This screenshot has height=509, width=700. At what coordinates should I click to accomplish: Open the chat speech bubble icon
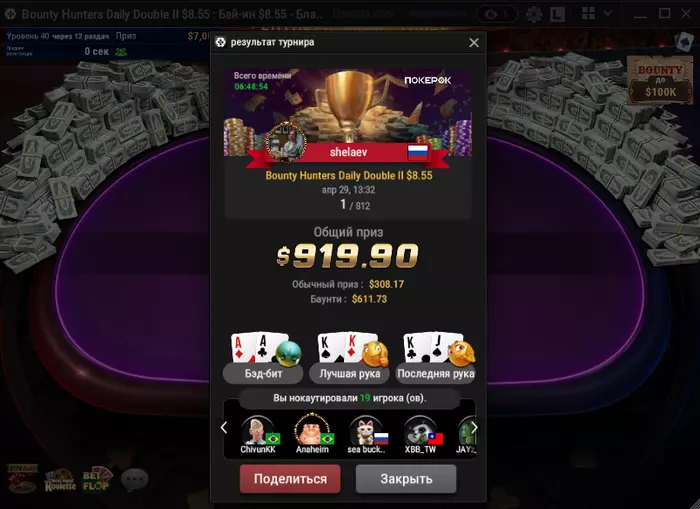(134, 479)
